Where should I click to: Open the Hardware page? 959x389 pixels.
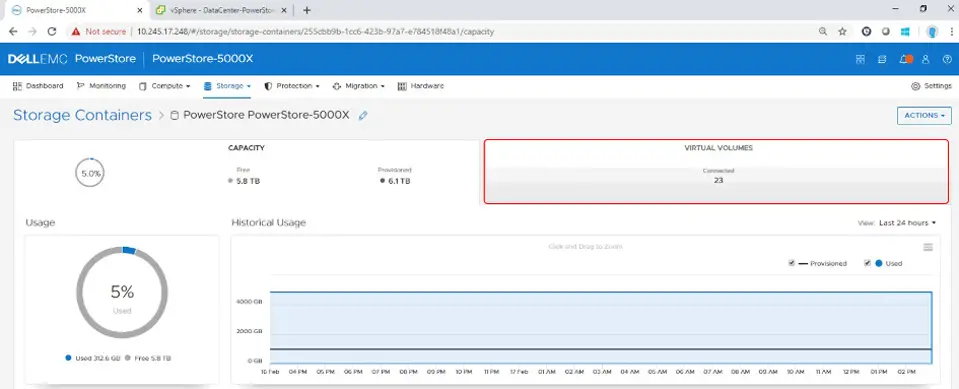click(x=421, y=86)
